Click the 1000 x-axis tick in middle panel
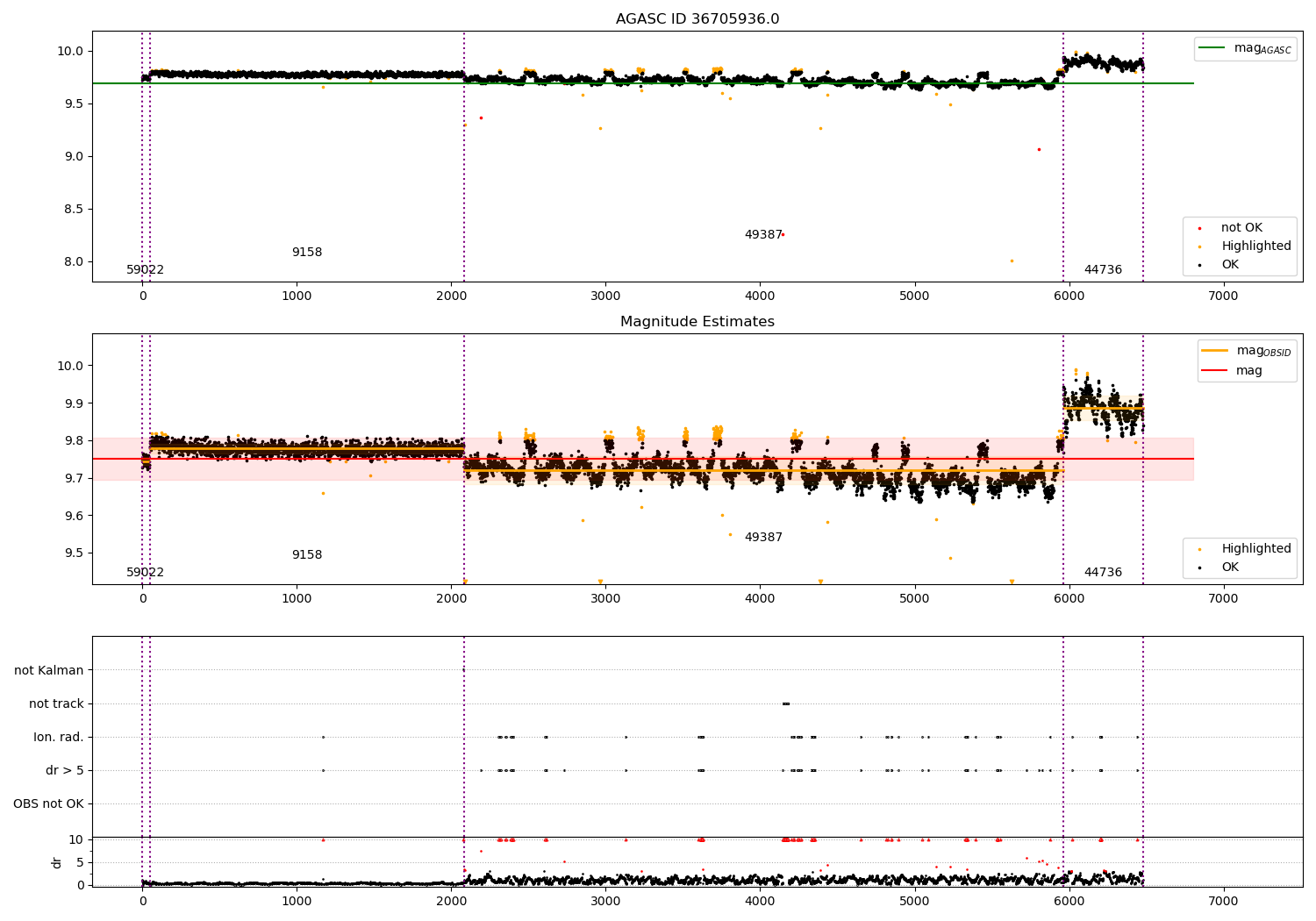 297,599
